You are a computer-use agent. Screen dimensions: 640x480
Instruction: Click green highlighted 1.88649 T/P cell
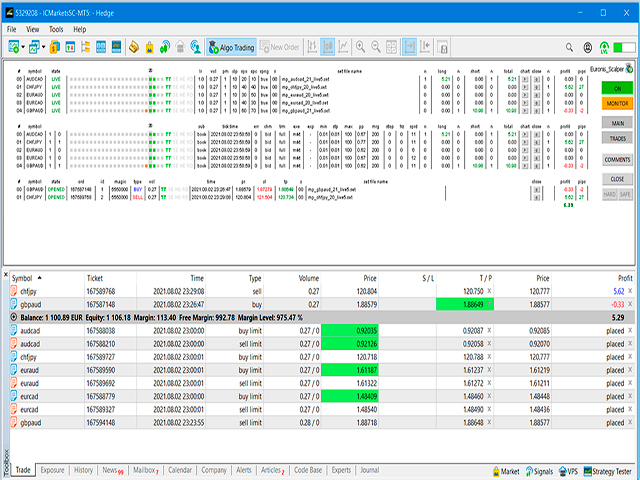(x=465, y=304)
